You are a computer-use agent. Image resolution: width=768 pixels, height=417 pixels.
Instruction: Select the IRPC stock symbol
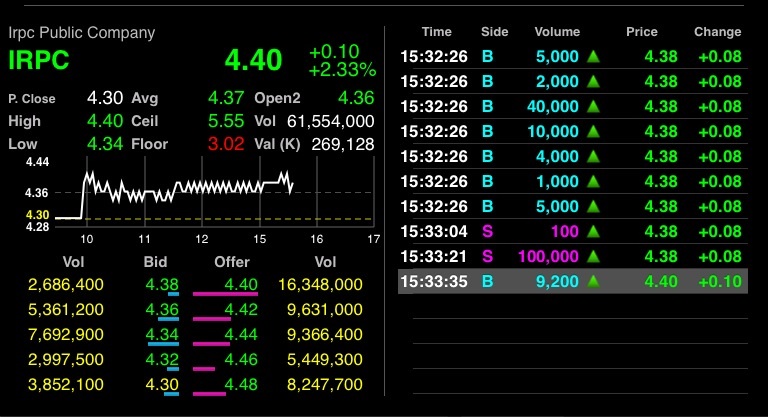pos(39,60)
